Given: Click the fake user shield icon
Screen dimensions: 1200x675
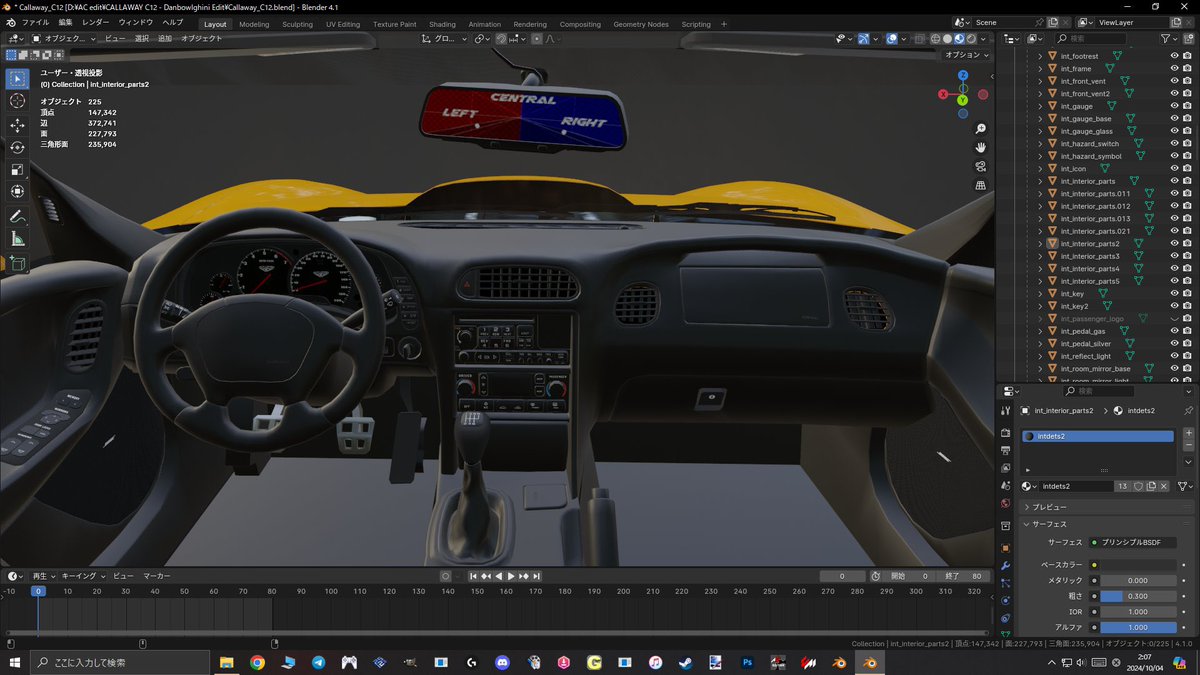Looking at the screenshot, I should (x=1138, y=486).
